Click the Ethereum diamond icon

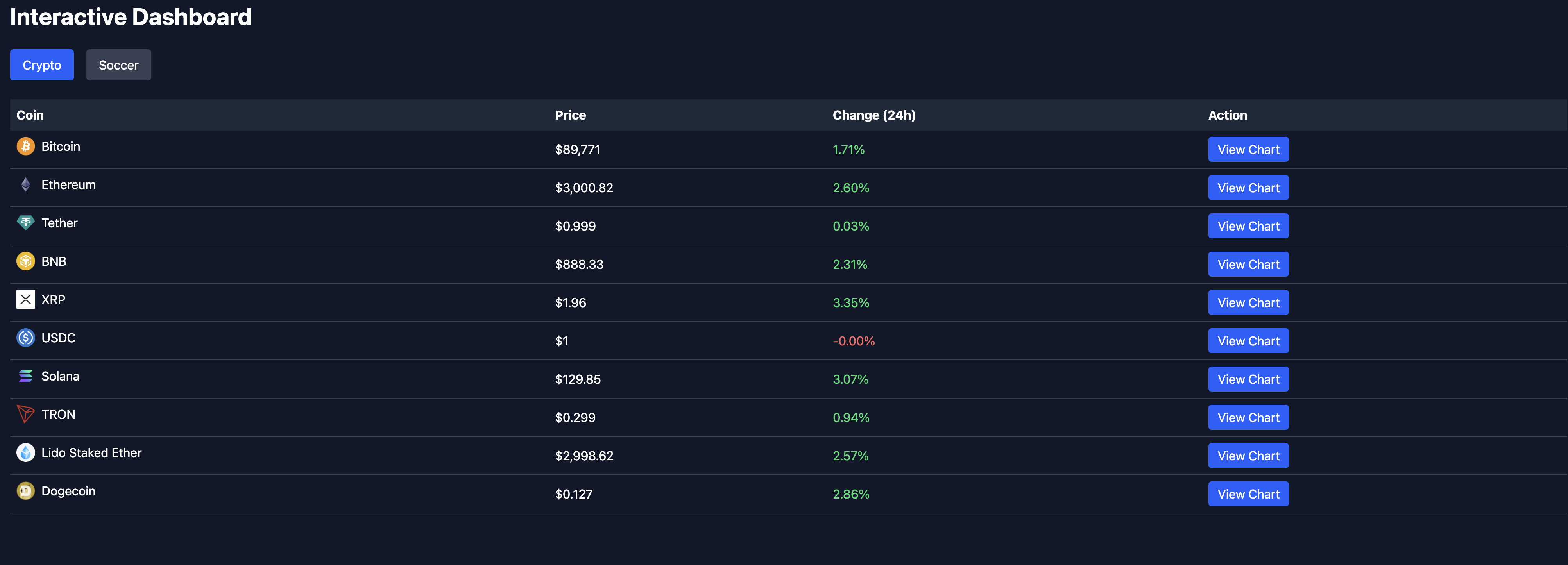pos(25,184)
